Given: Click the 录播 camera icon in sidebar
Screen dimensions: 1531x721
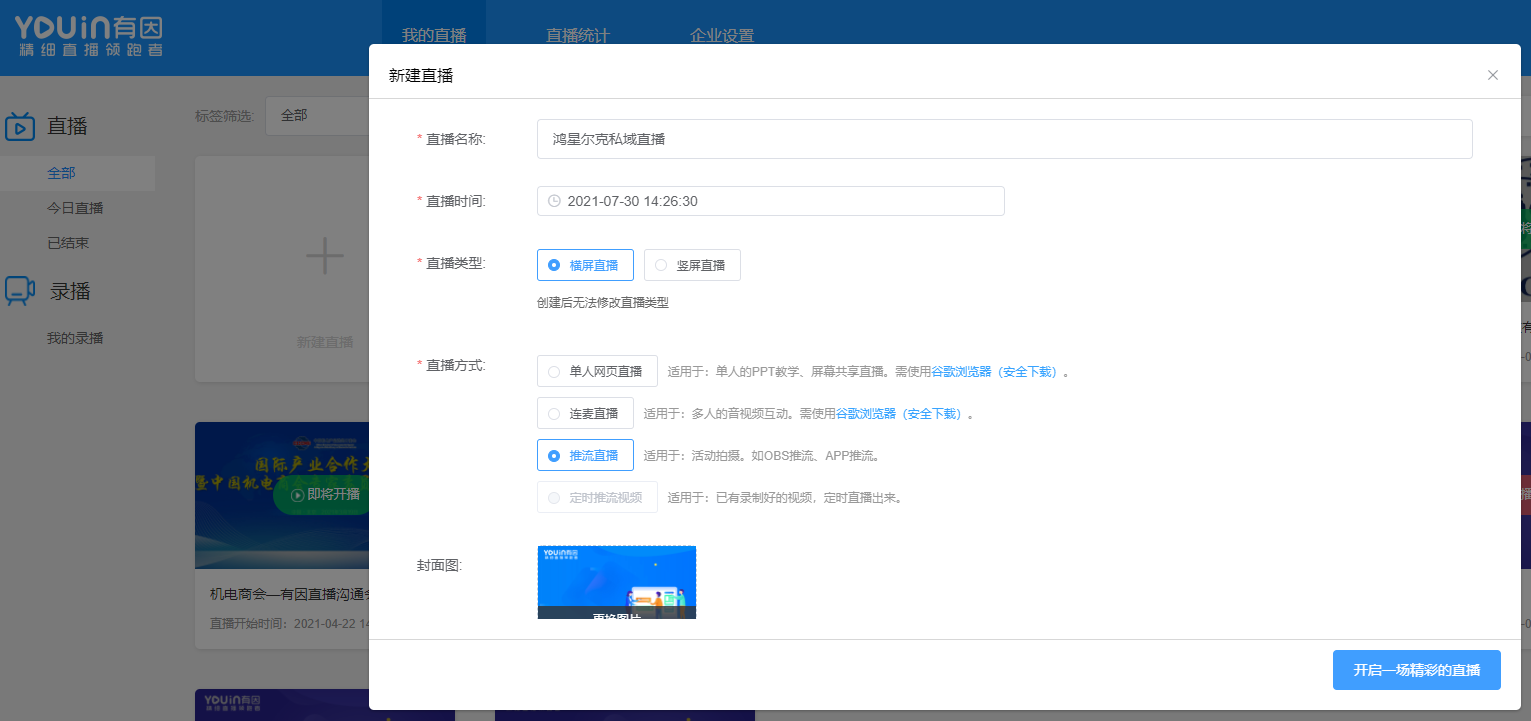Looking at the screenshot, I should pyautogui.click(x=20, y=291).
